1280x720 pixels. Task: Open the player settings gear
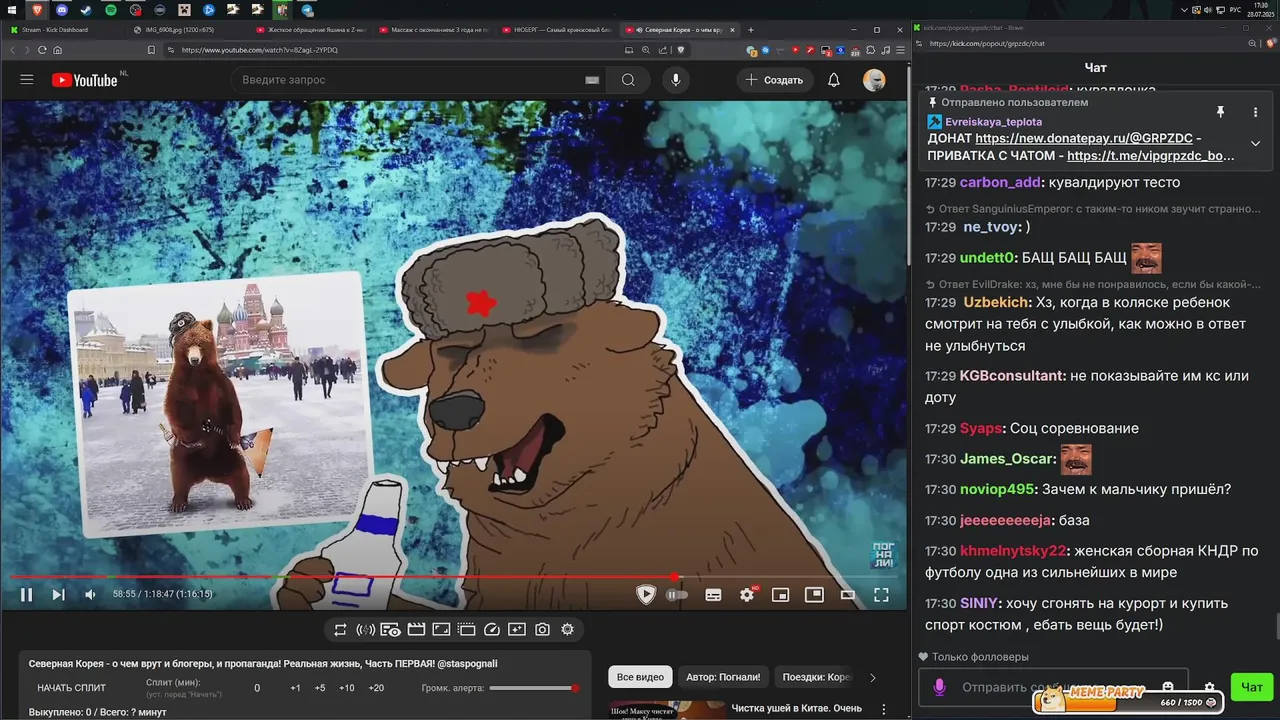pyautogui.click(x=747, y=595)
